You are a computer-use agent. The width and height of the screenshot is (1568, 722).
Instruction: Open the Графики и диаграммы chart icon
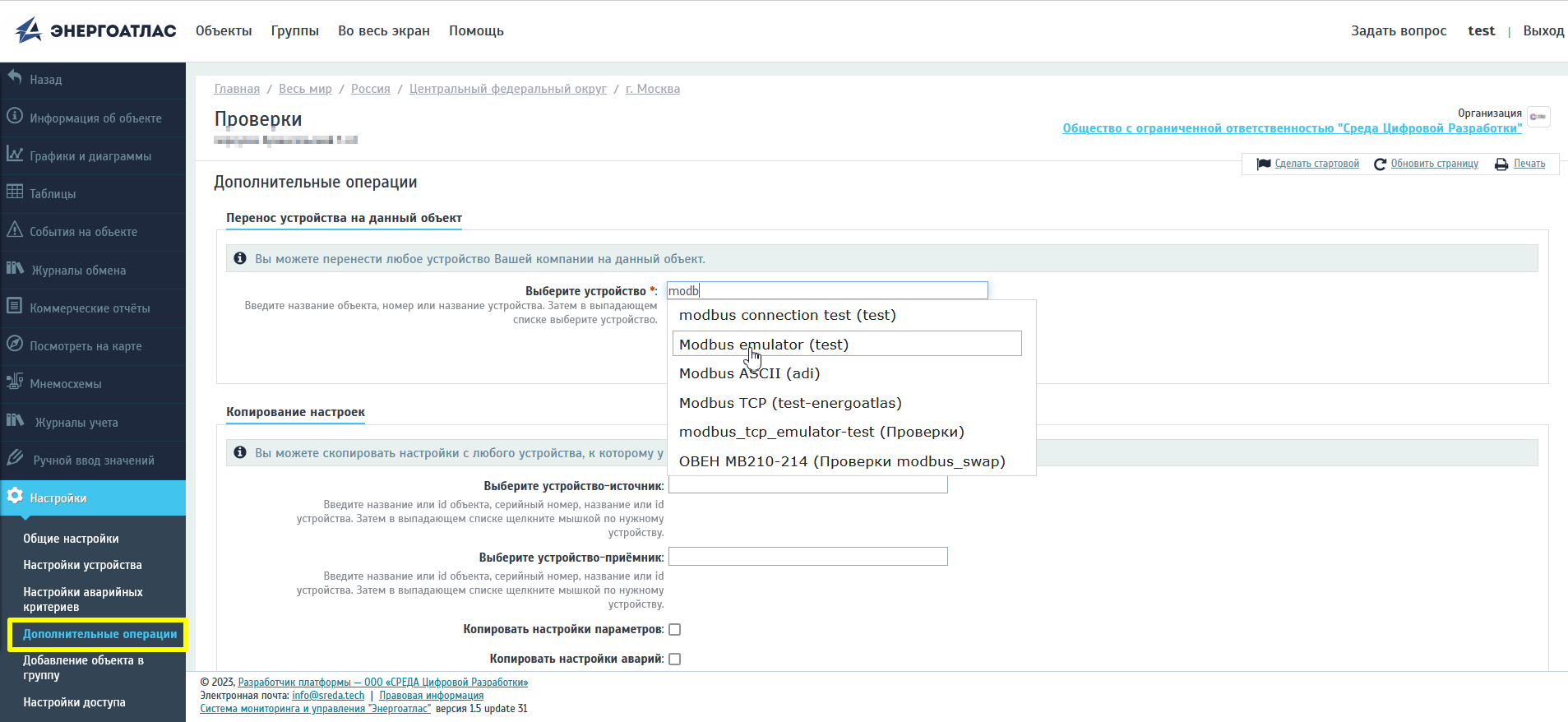tap(15, 154)
